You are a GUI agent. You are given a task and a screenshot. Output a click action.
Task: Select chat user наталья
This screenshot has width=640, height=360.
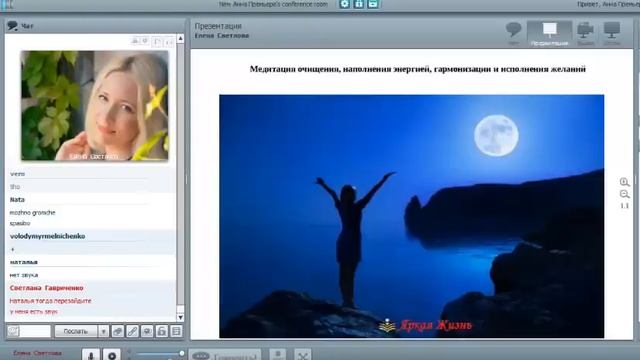(24, 262)
